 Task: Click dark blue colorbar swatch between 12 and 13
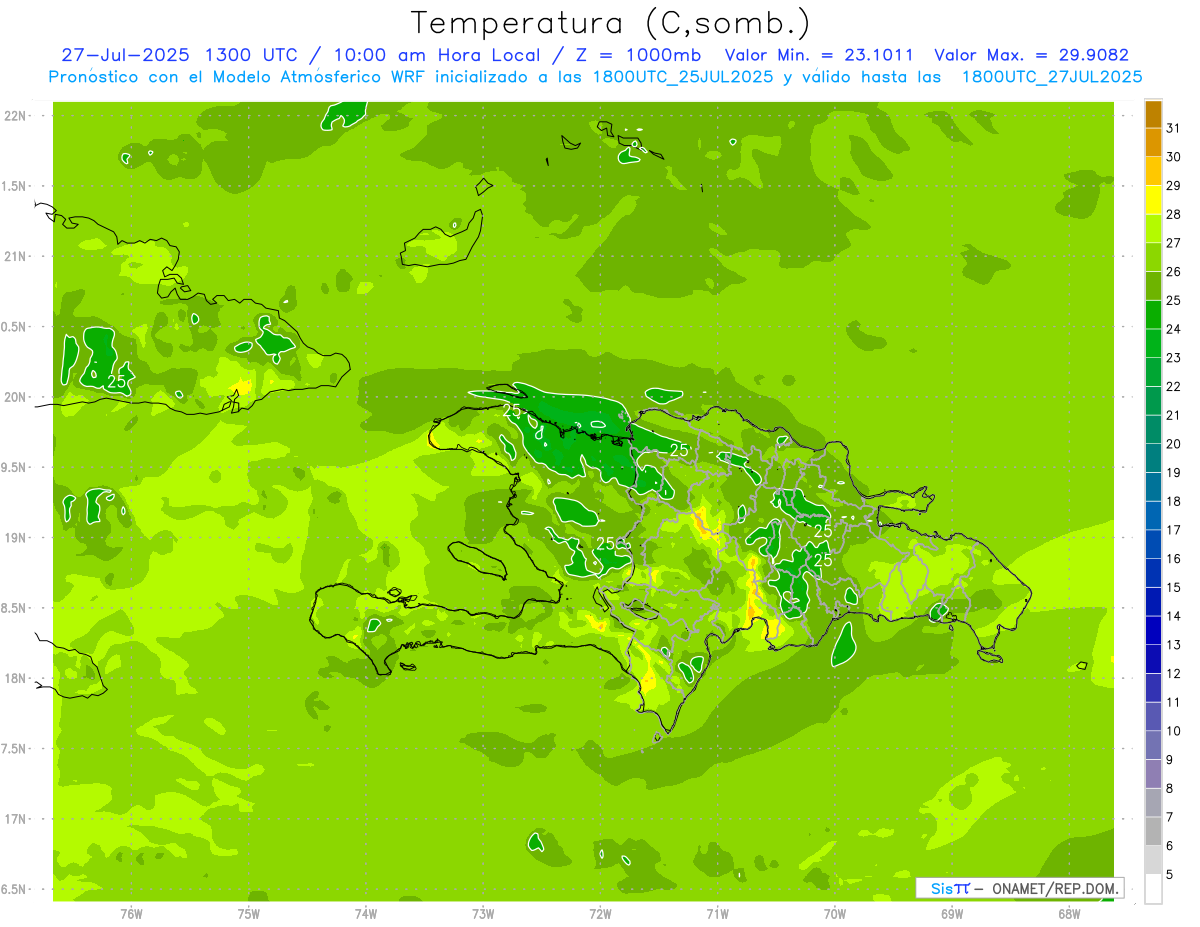(x=1153, y=660)
